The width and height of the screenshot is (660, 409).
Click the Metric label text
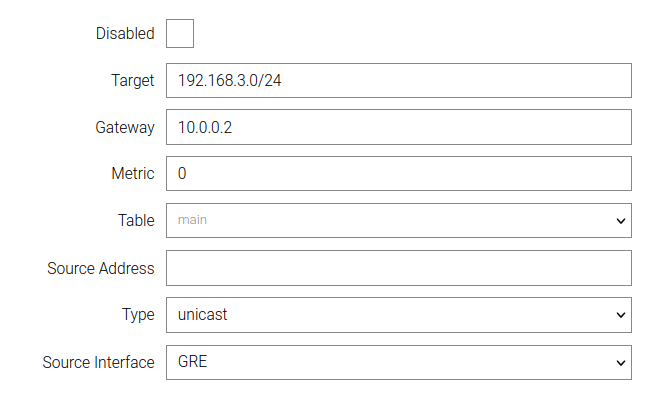133,174
